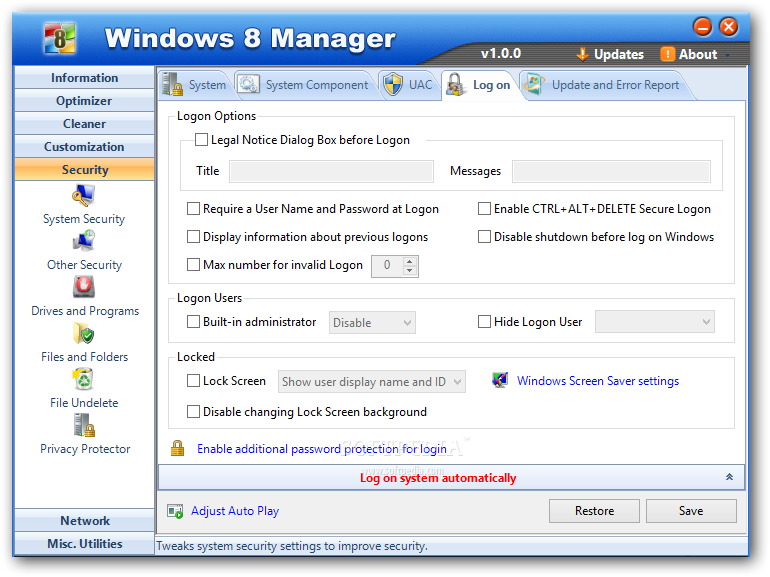Open File Undelete recycle bin icon
Image resolution: width=770 pixels, height=577 pixels.
(x=83, y=379)
